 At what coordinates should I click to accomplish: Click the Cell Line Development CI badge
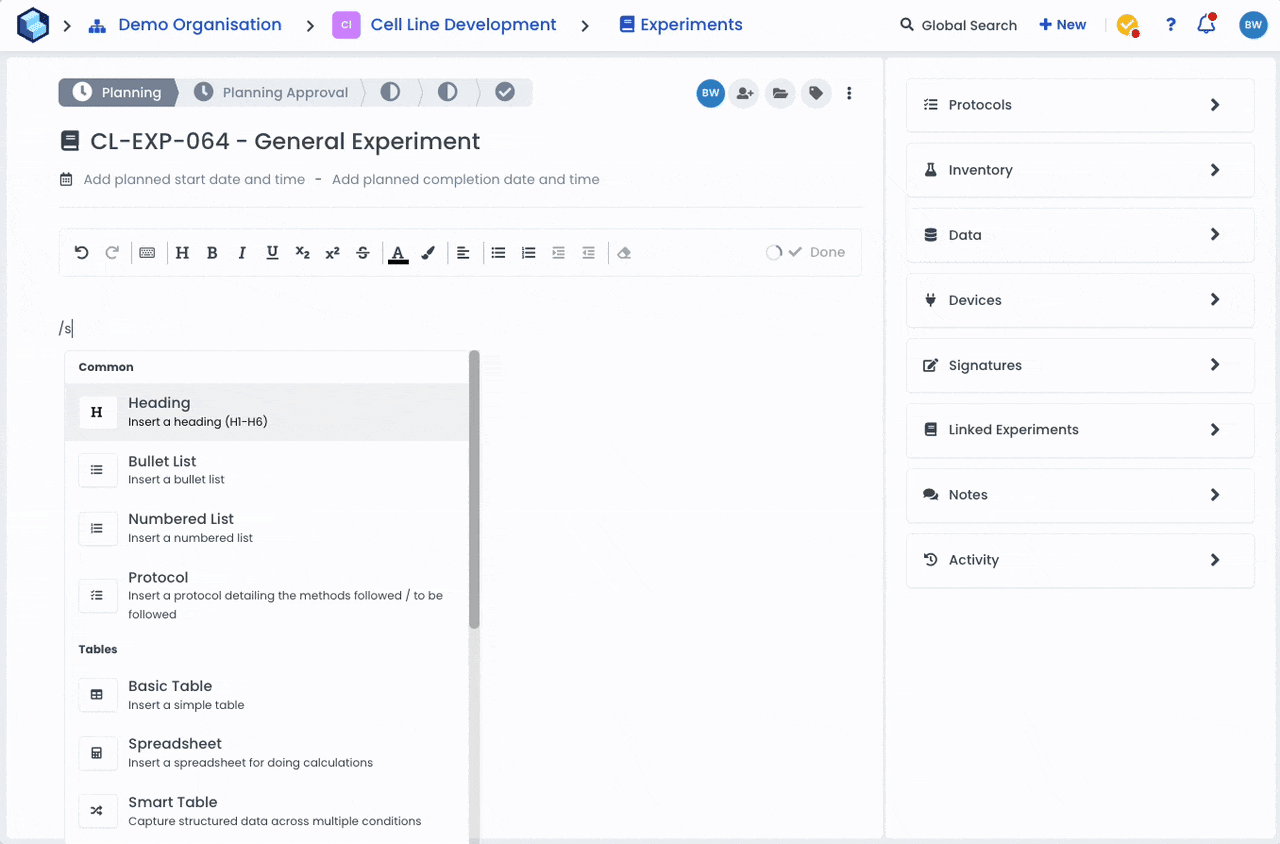pyautogui.click(x=346, y=25)
